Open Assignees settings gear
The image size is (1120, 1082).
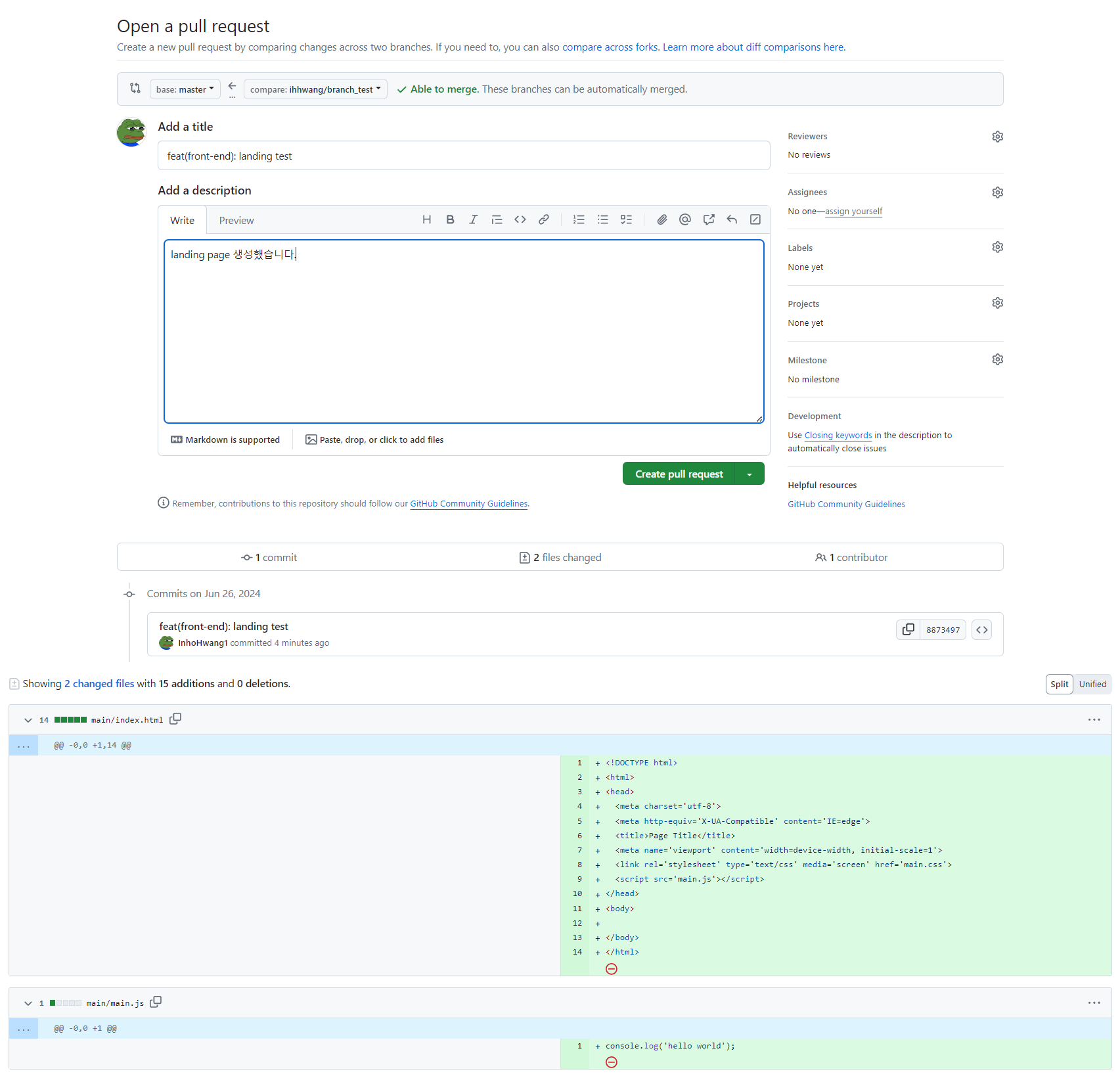[997, 192]
